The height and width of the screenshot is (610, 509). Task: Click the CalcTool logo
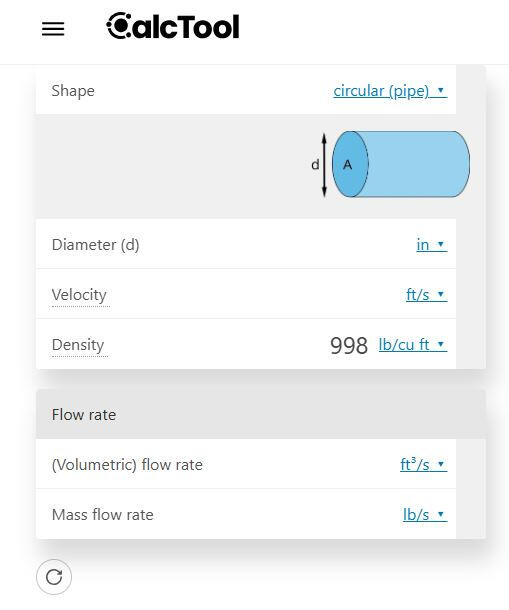[173, 26]
